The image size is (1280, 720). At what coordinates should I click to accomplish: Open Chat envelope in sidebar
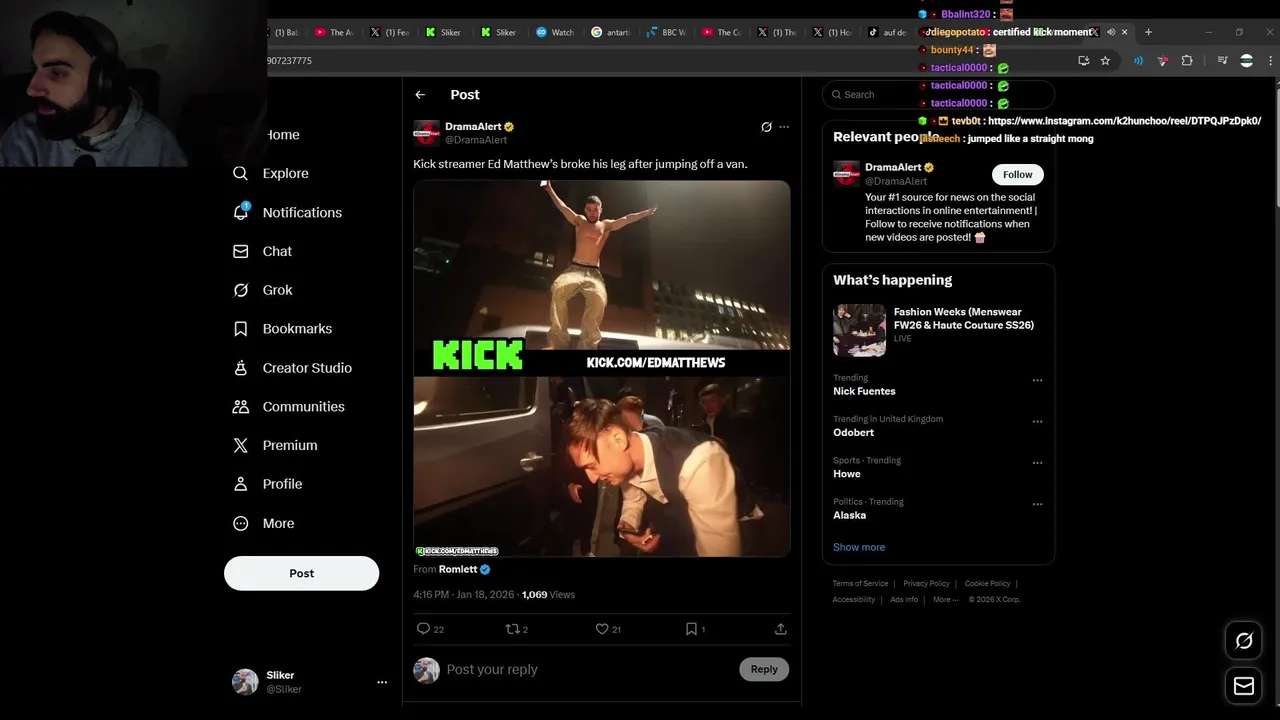pyautogui.click(x=240, y=251)
